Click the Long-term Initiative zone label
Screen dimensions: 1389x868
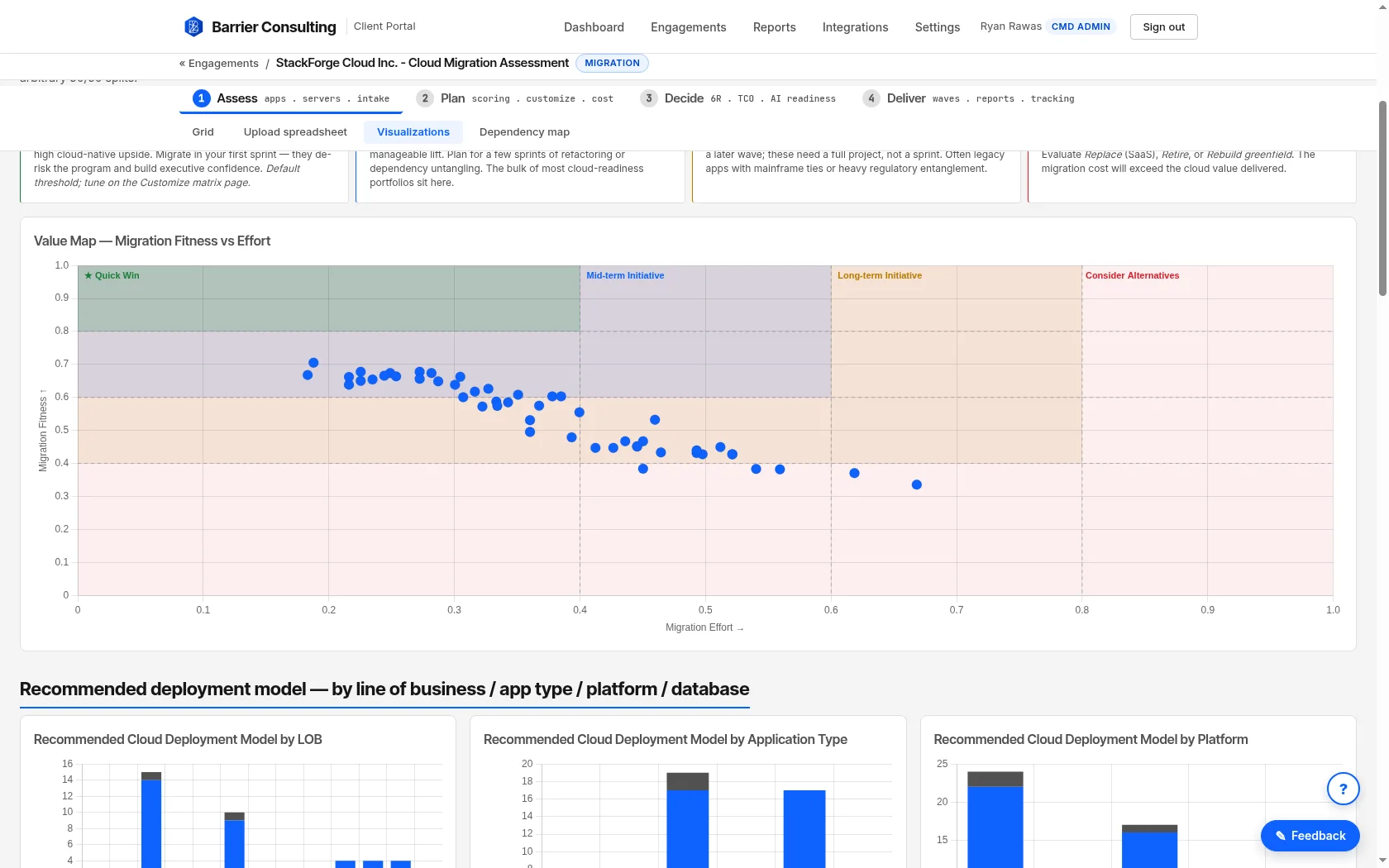click(x=880, y=276)
